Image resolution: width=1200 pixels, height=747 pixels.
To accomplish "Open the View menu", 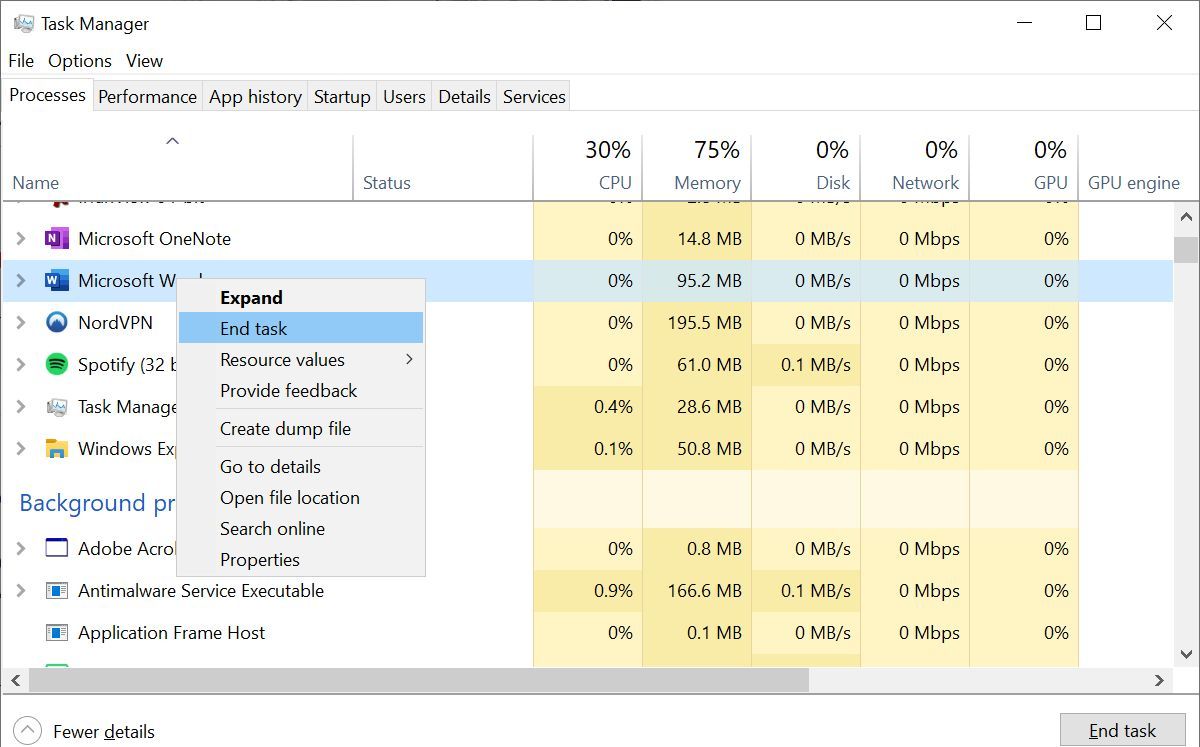I will [x=144, y=61].
